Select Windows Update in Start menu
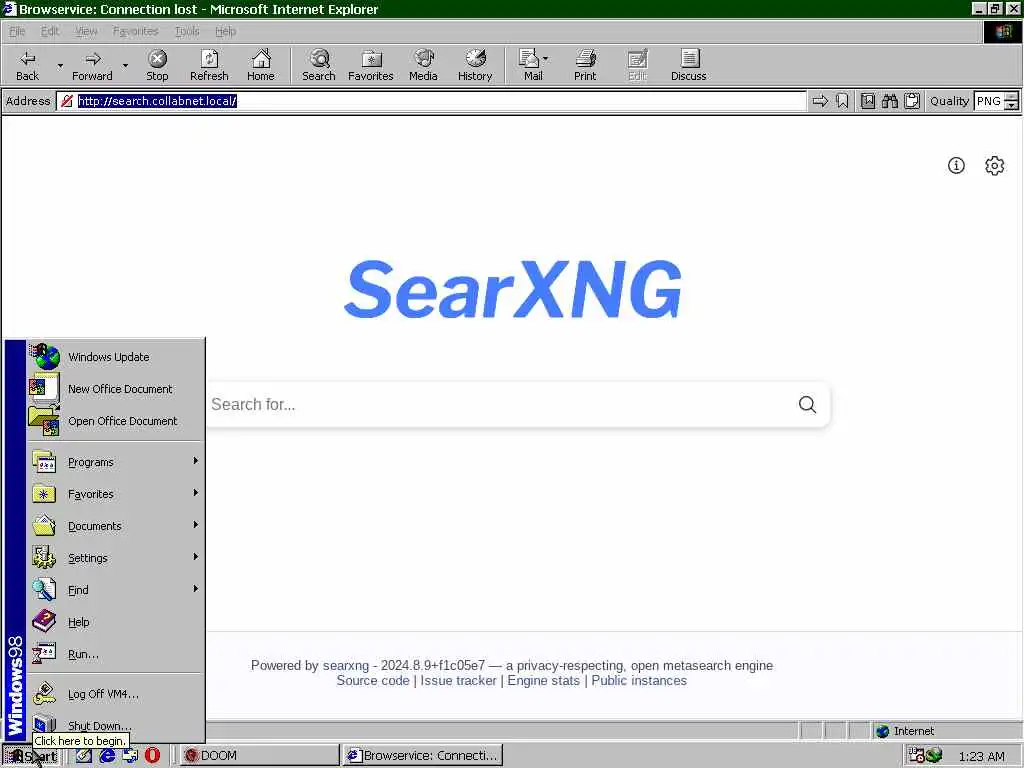This screenshot has height=768, width=1024. click(115, 357)
